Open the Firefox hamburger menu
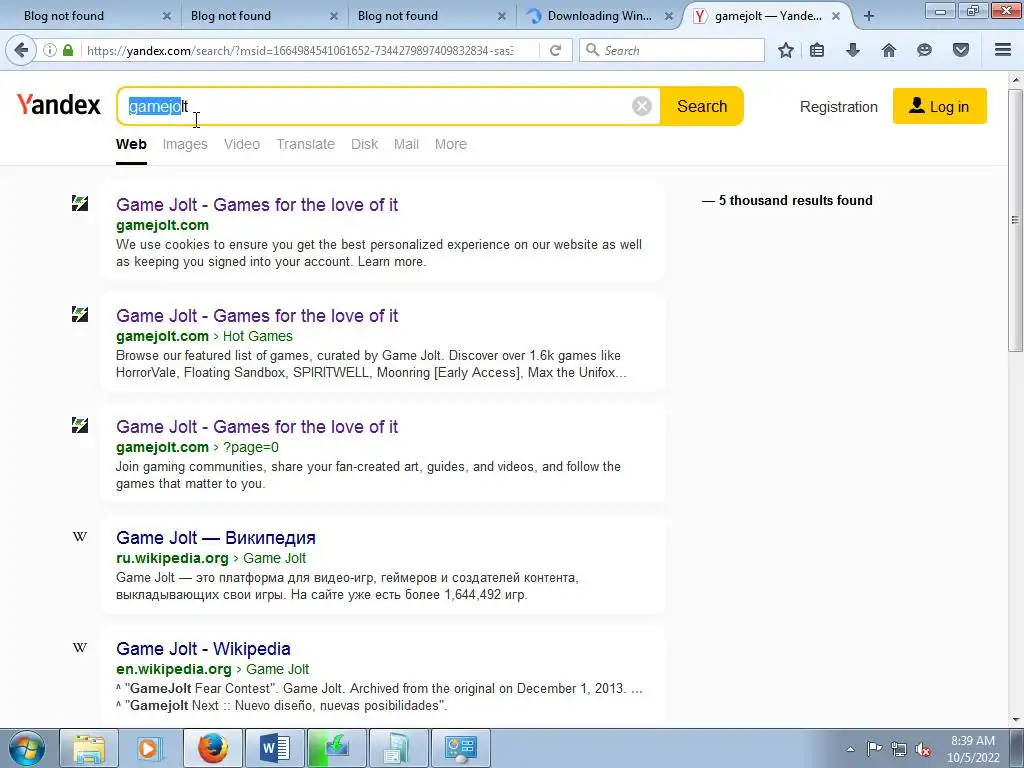Viewport: 1024px width, 768px height. 1003,50
